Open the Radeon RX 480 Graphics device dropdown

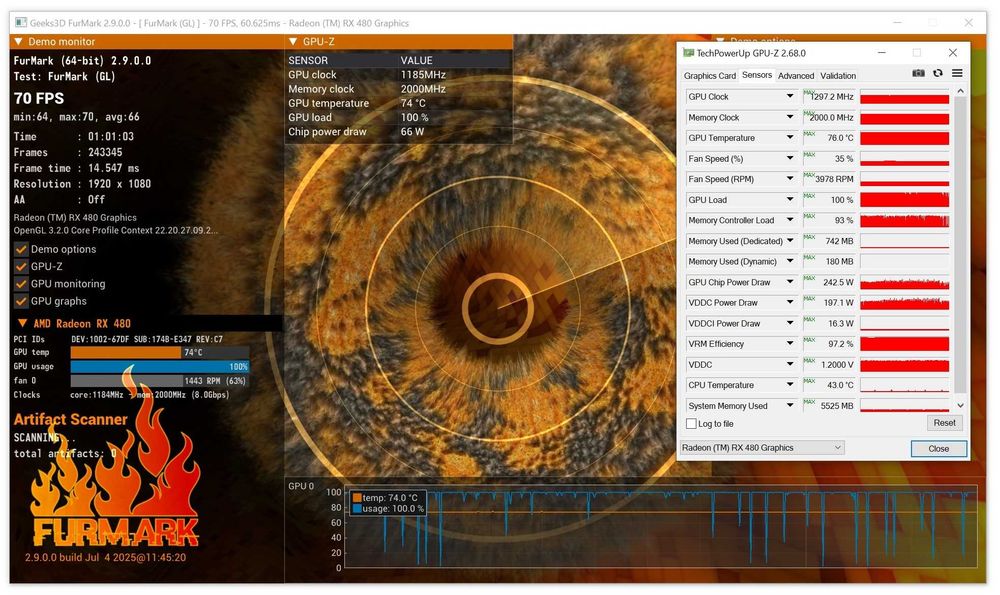click(762, 448)
